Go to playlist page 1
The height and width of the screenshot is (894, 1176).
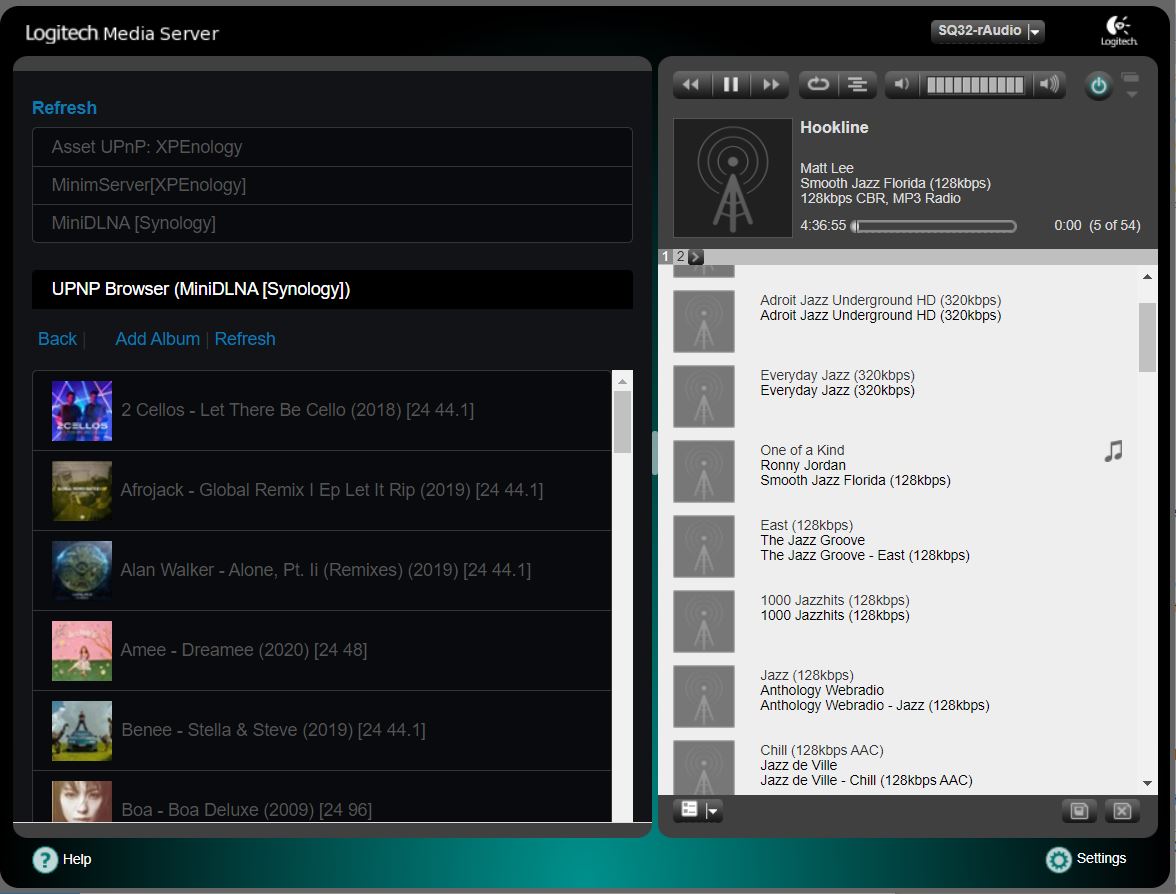(x=665, y=256)
